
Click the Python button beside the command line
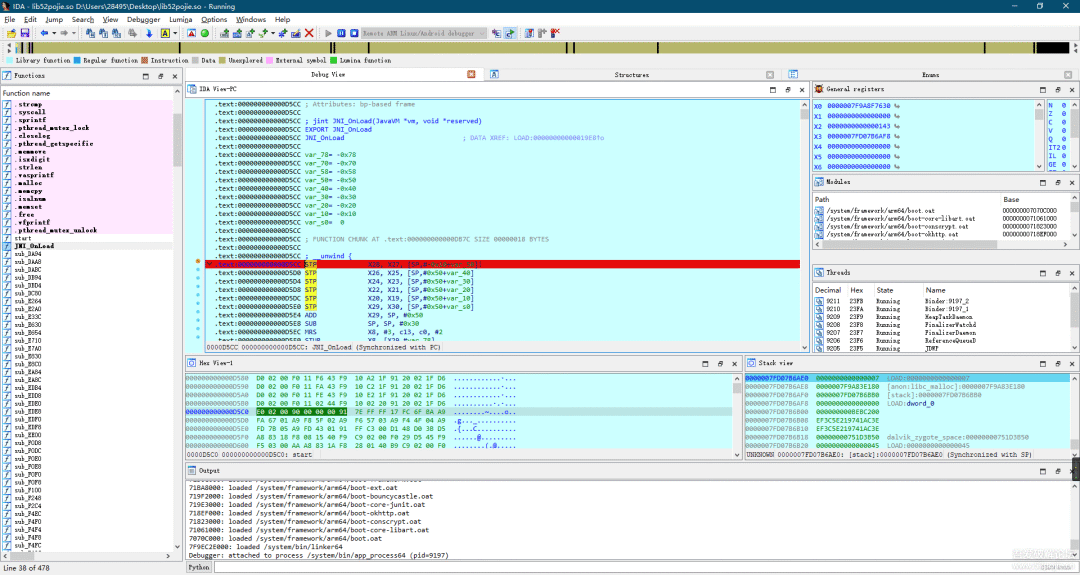(x=199, y=567)
